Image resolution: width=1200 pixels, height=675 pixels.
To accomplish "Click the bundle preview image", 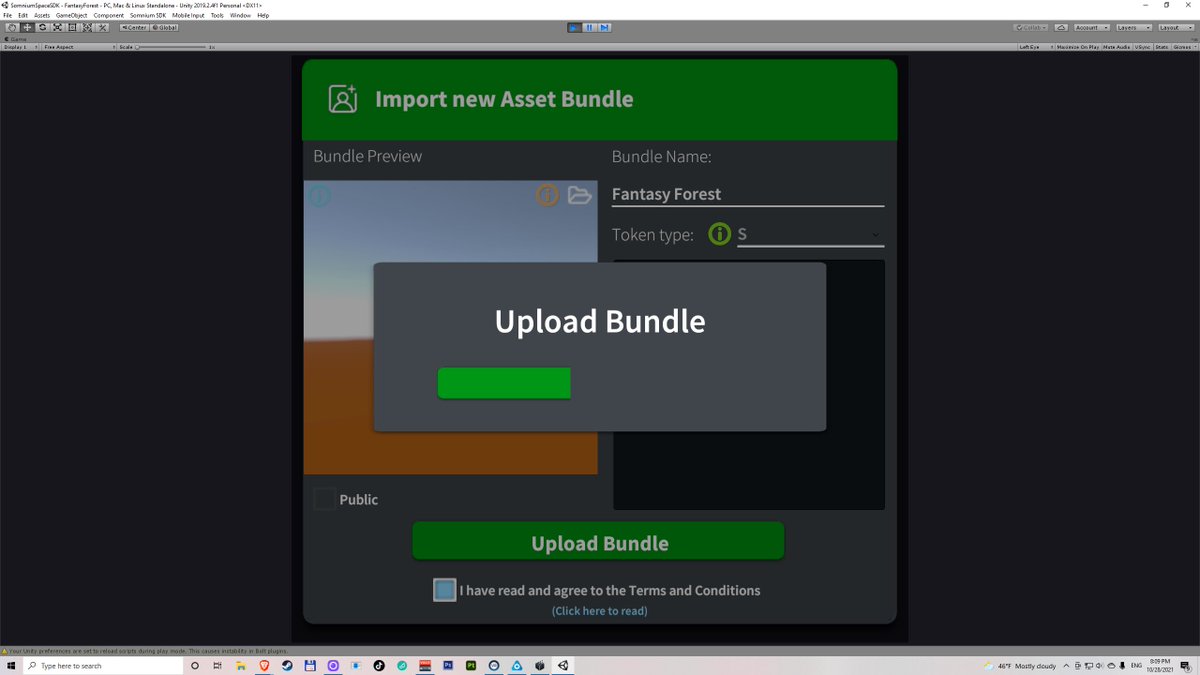I will pos(451,327).
